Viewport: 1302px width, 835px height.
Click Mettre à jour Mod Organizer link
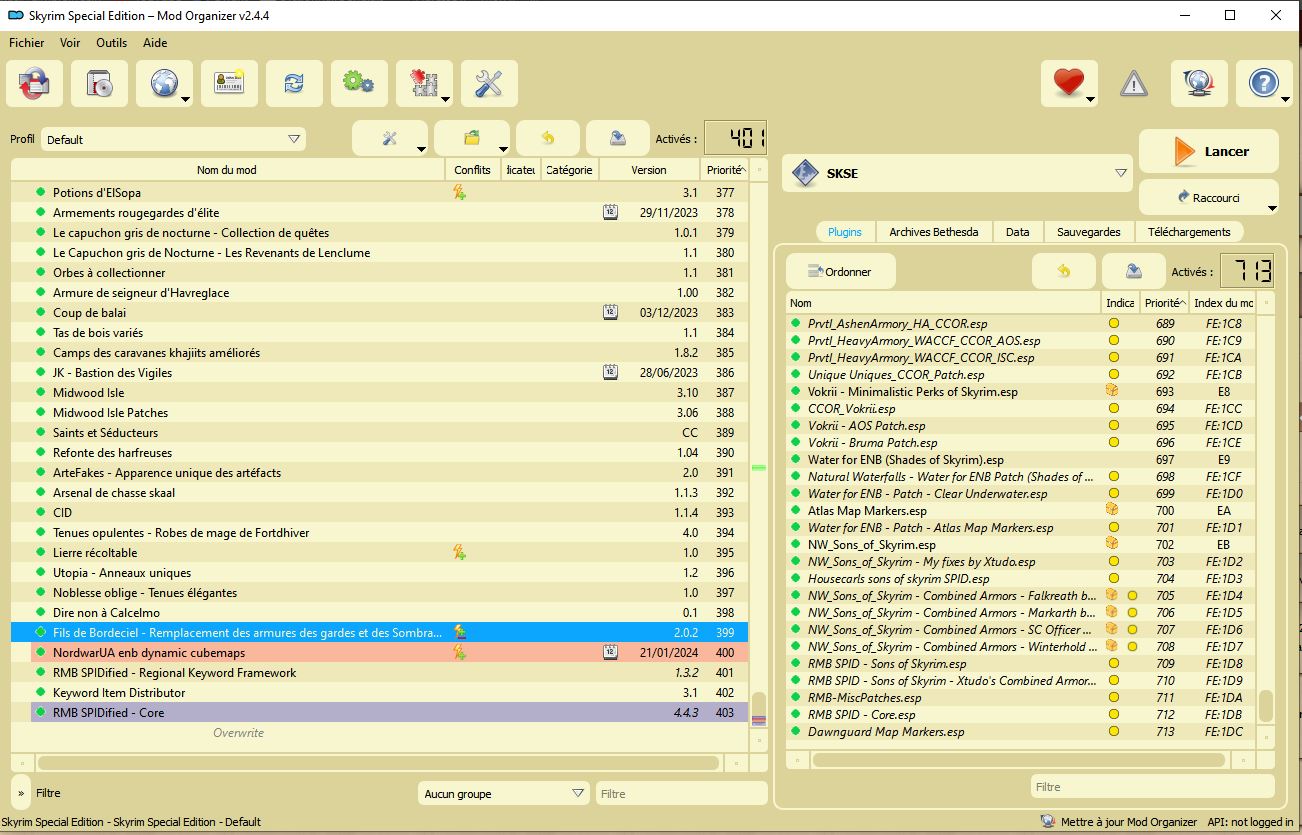pos(1128,822)
